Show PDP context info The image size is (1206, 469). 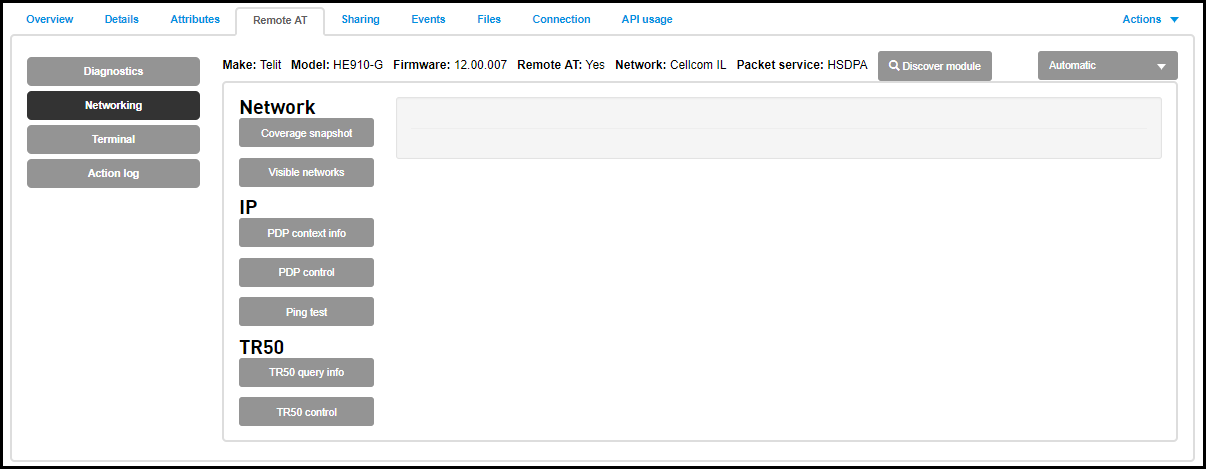click(306, 233)
